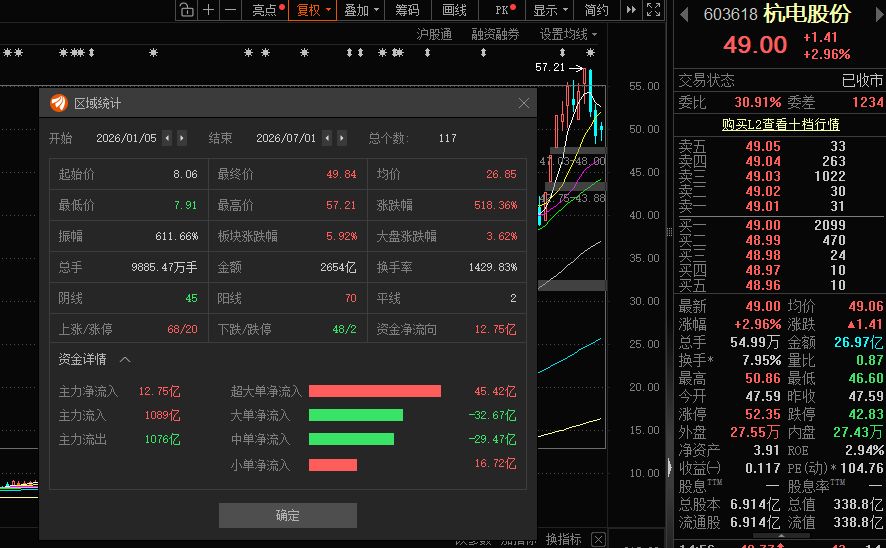Click the double-arrow expand toolbar icon
This screenshot has width=886, height=548.
pyautogui.click(x=631, y=10)
